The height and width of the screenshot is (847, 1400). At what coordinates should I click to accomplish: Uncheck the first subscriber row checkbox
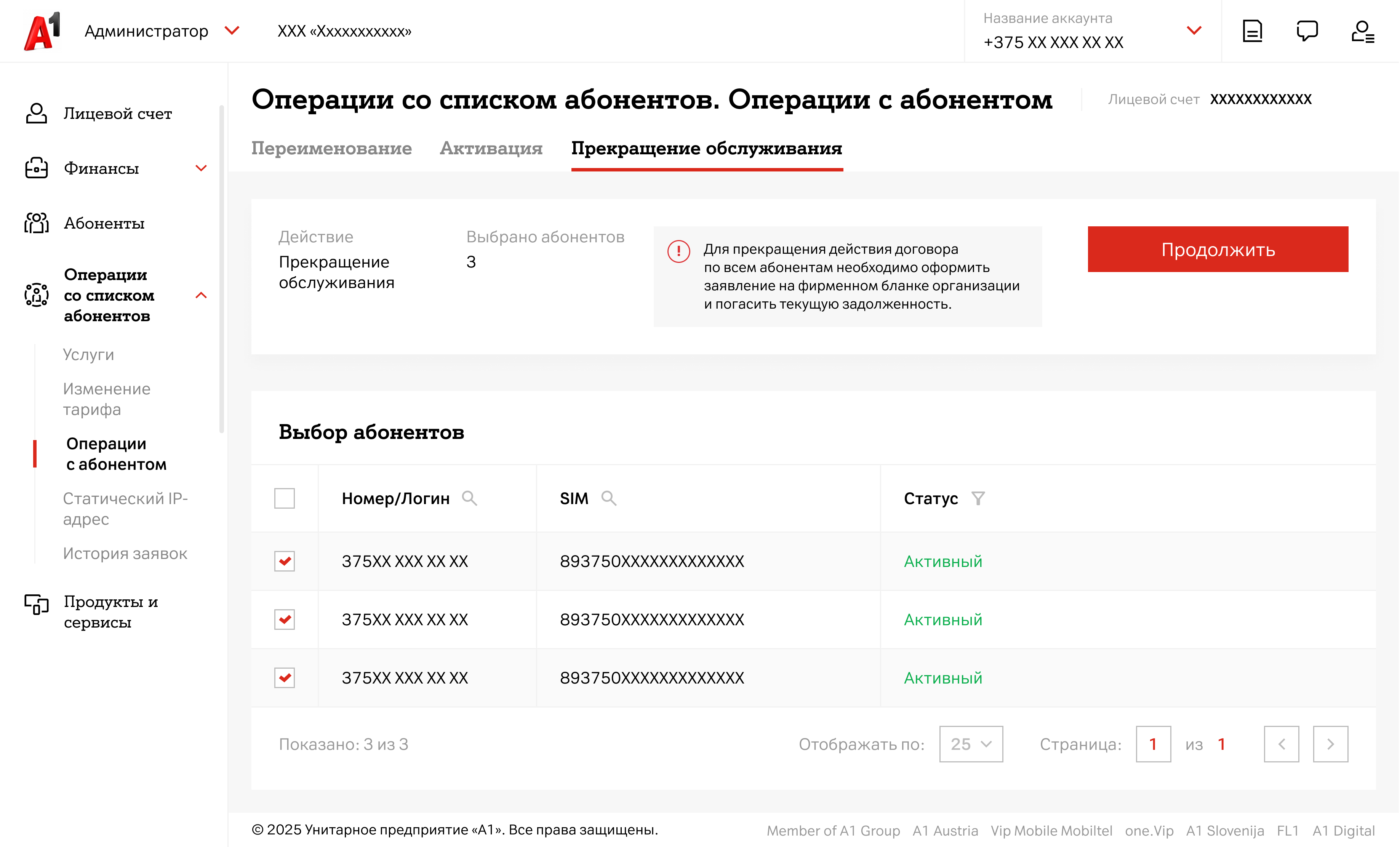284,561
